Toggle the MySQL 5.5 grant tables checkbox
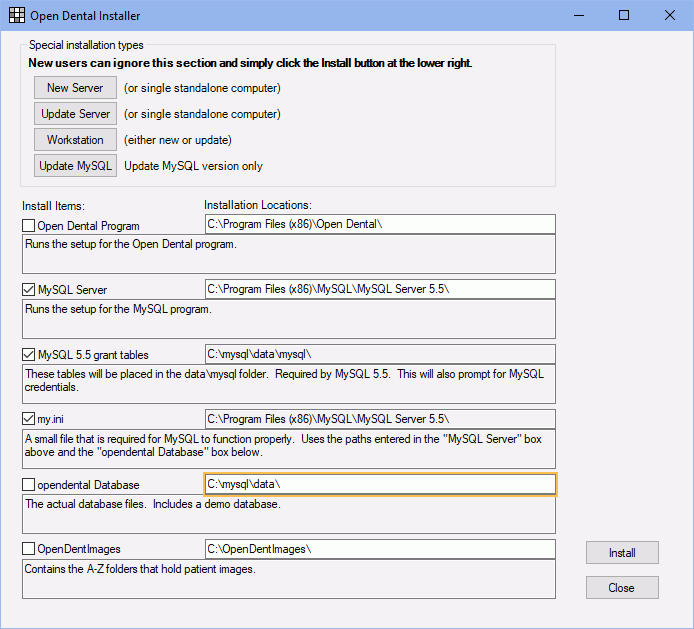The height and width of the screenshot is (629, 694). (x=29, y=355)
